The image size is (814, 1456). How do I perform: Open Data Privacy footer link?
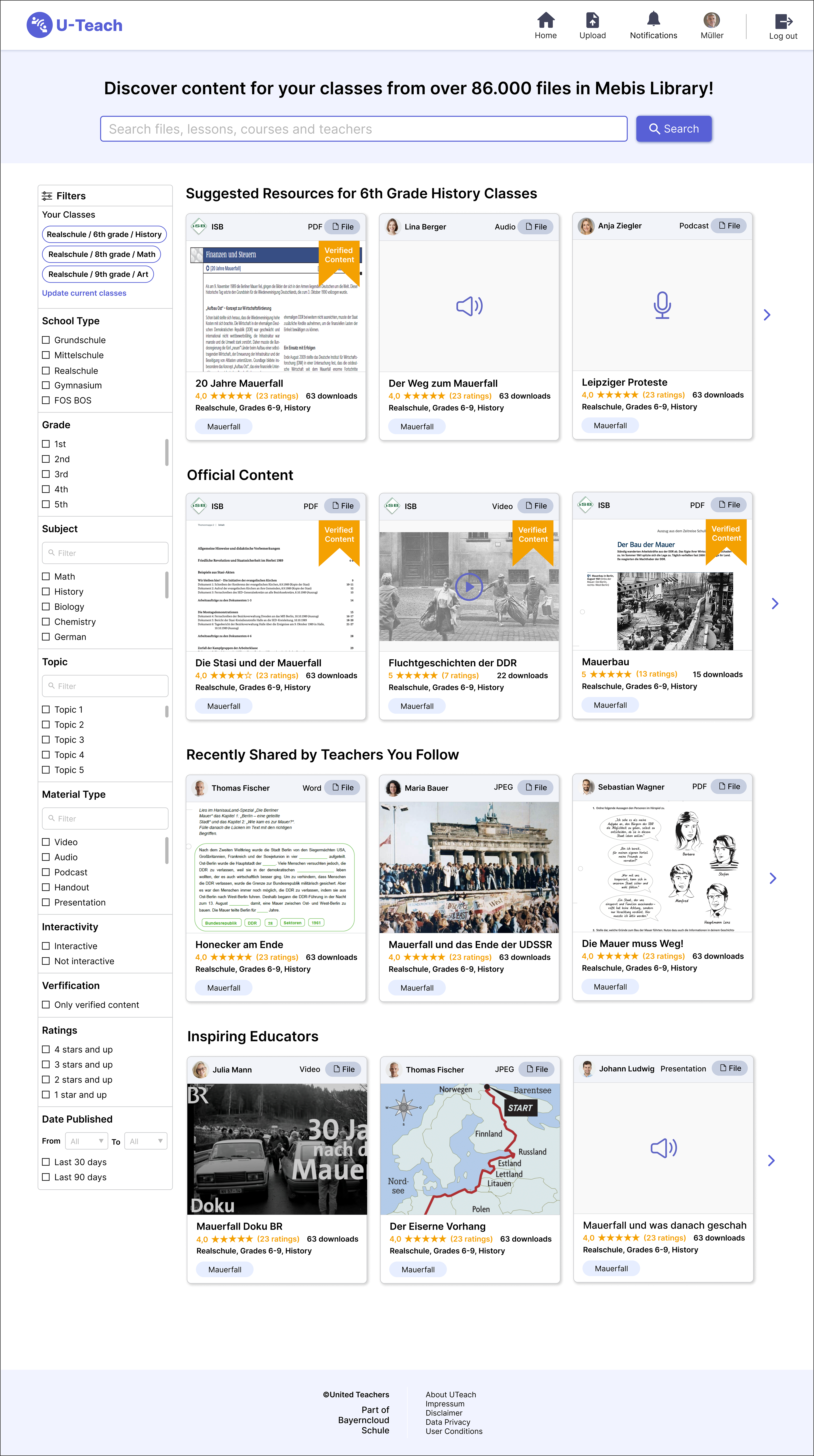tap(448, 1422)
